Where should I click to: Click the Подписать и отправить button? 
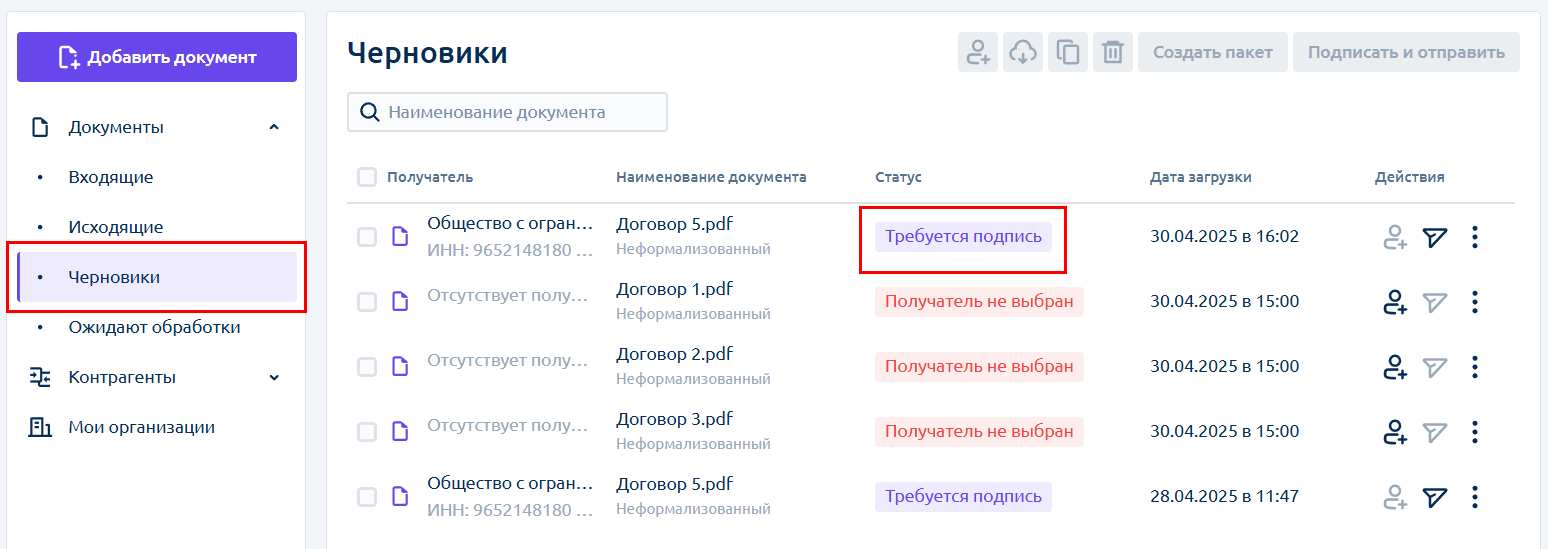[1406, 52]
